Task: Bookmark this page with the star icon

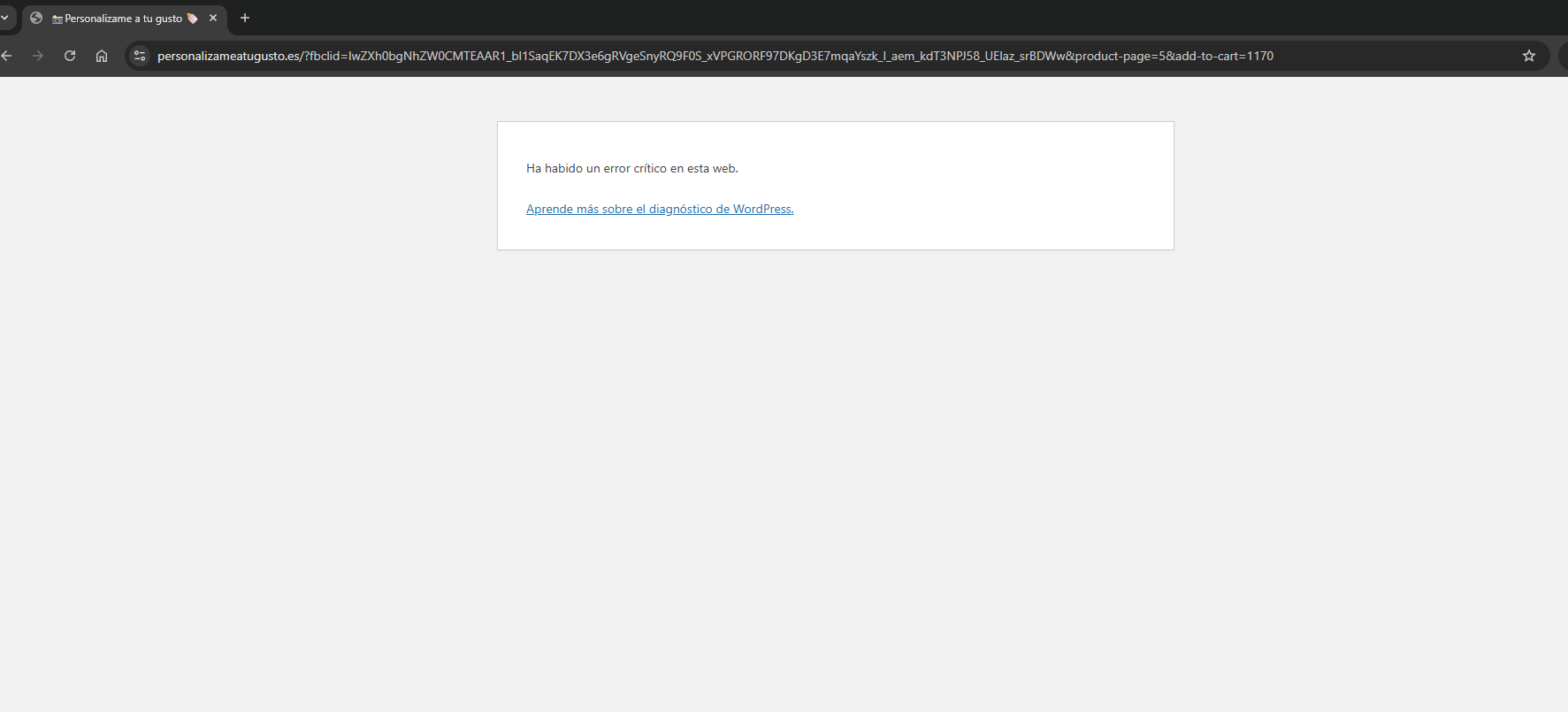Action: point(1529,56)
